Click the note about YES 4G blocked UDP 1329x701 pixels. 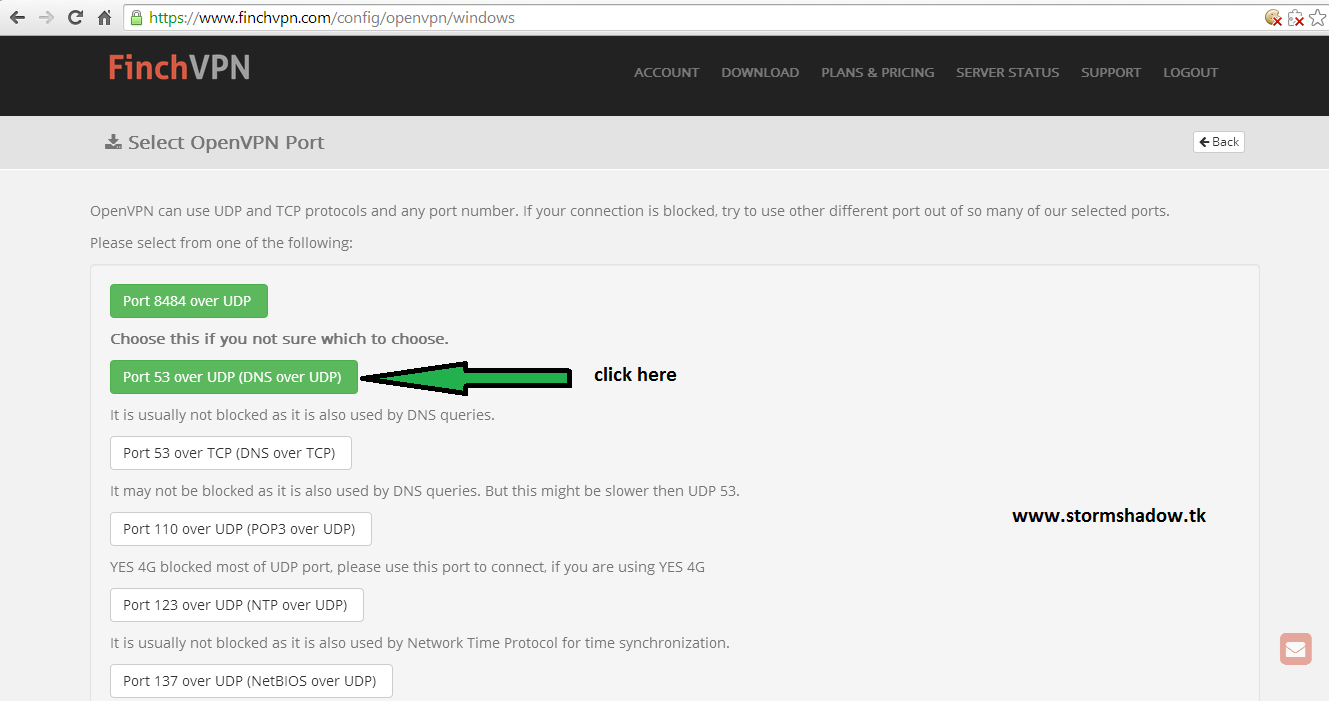(x=407, y=567)
